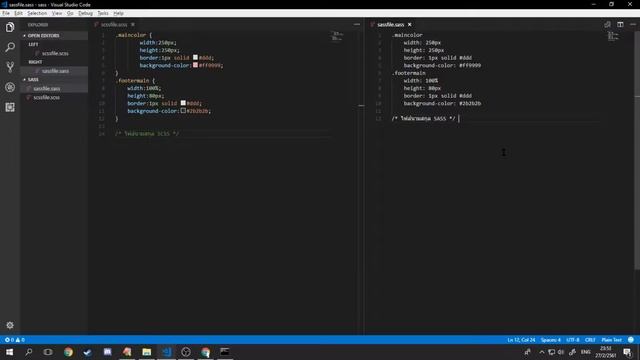
Task: Click the network icon in system tray
Action: pyautogui.click(x=551, y=352)
